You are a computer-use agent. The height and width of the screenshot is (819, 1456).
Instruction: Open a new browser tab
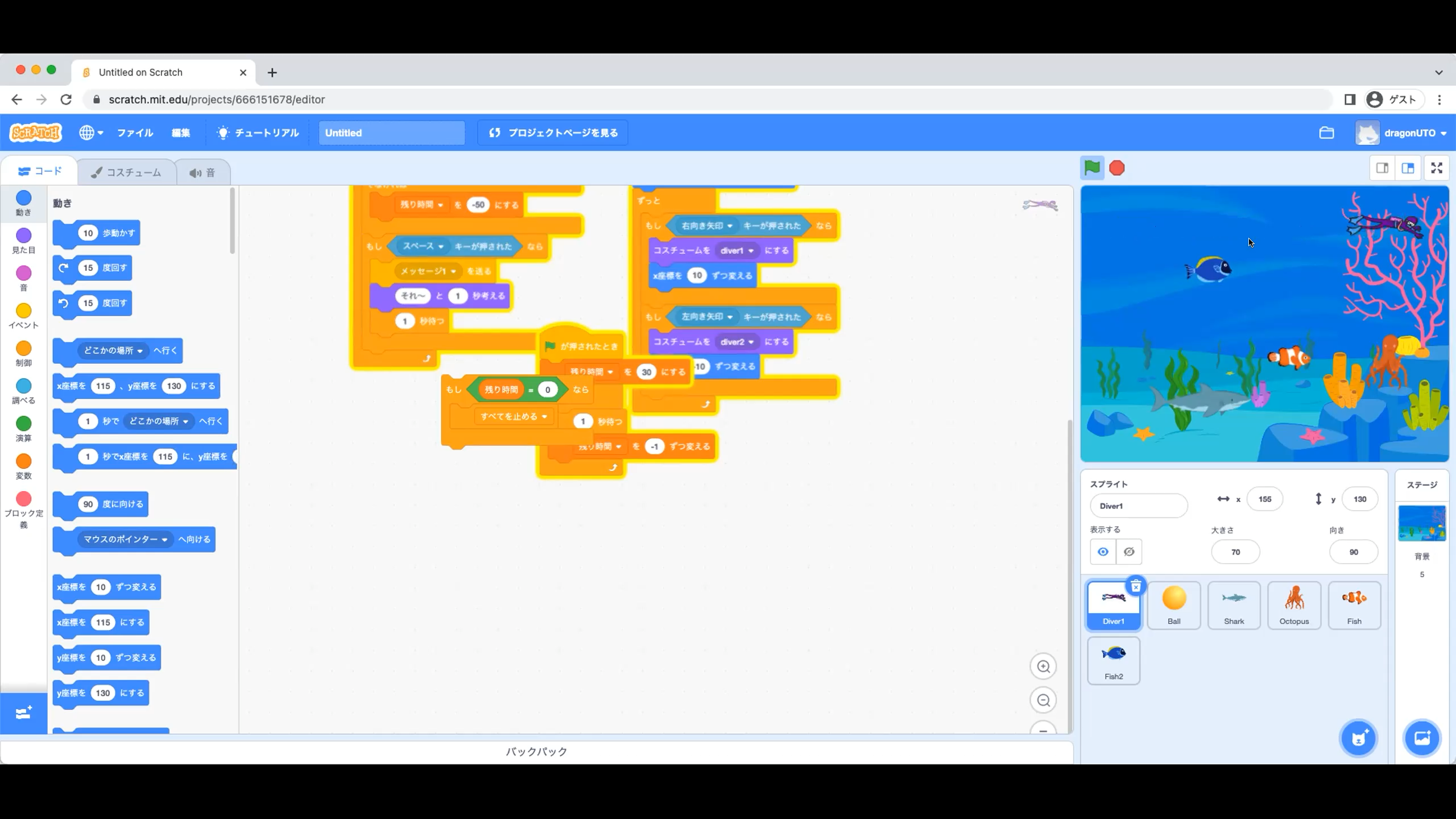272,72
